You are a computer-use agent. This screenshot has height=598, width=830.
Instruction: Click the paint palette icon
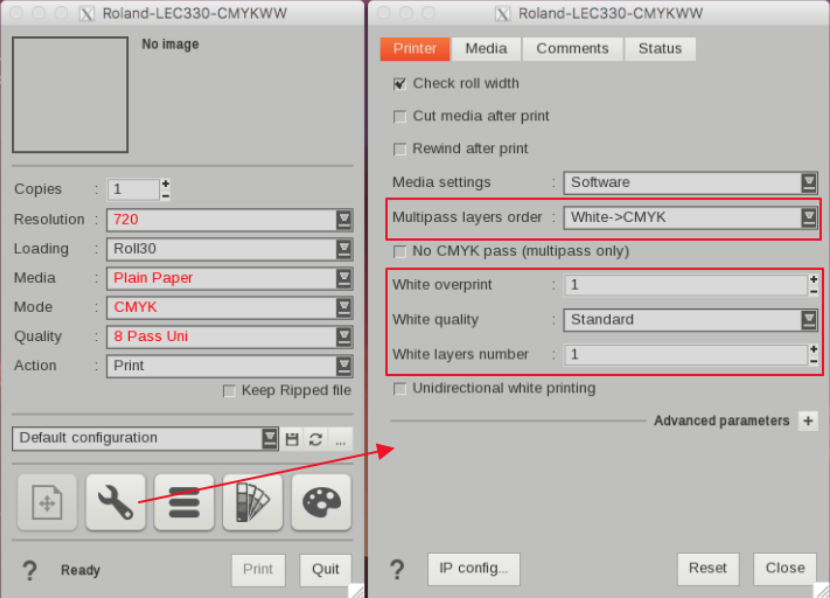tap(321, 502)
